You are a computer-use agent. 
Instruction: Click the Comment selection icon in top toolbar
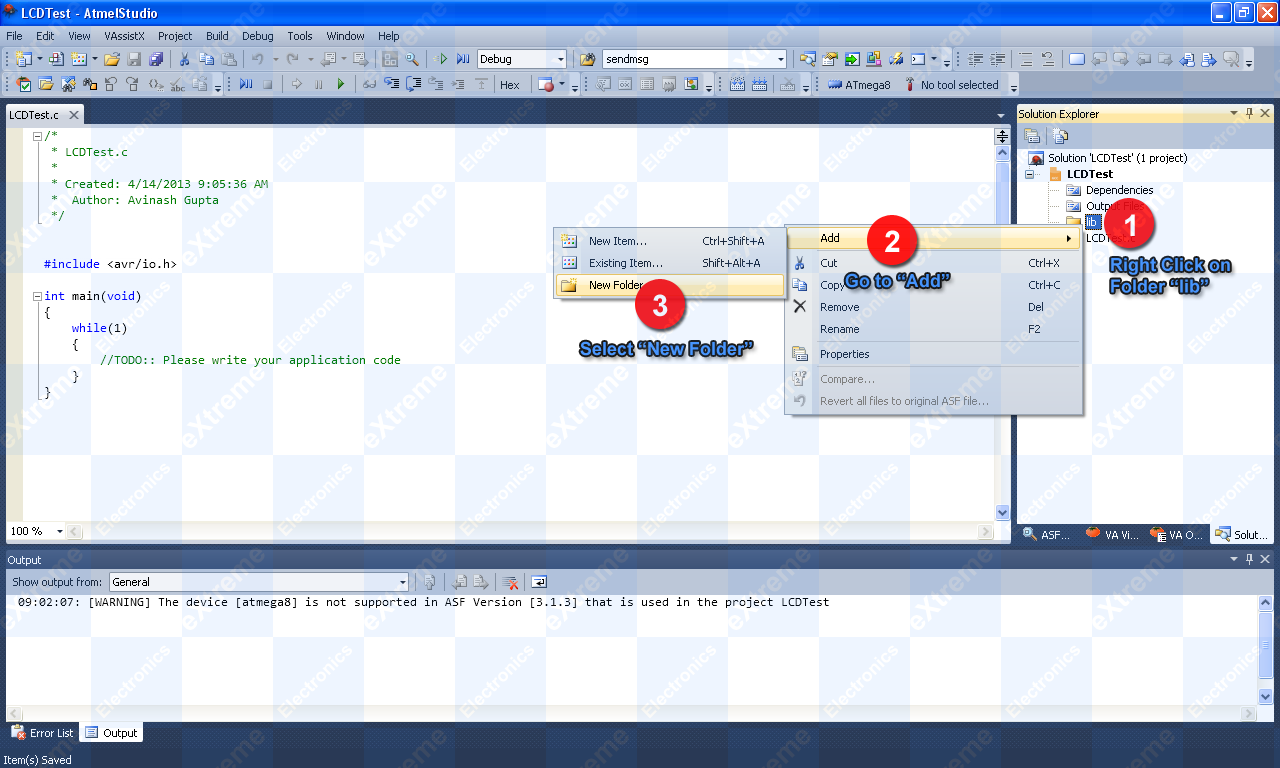(1026, 59)
